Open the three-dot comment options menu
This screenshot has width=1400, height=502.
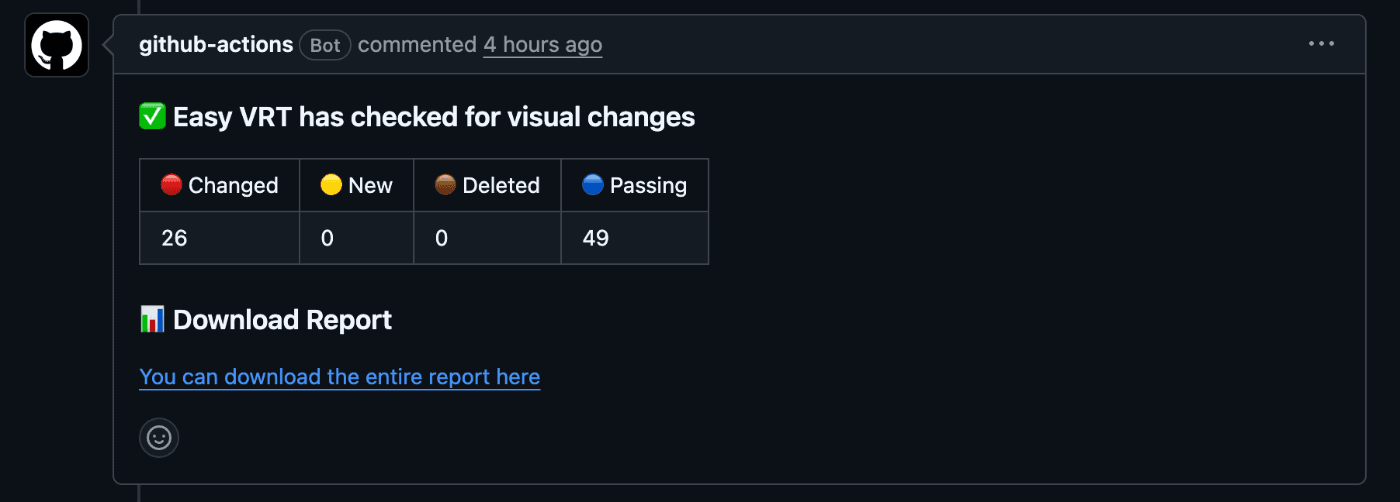(1322, 44)
